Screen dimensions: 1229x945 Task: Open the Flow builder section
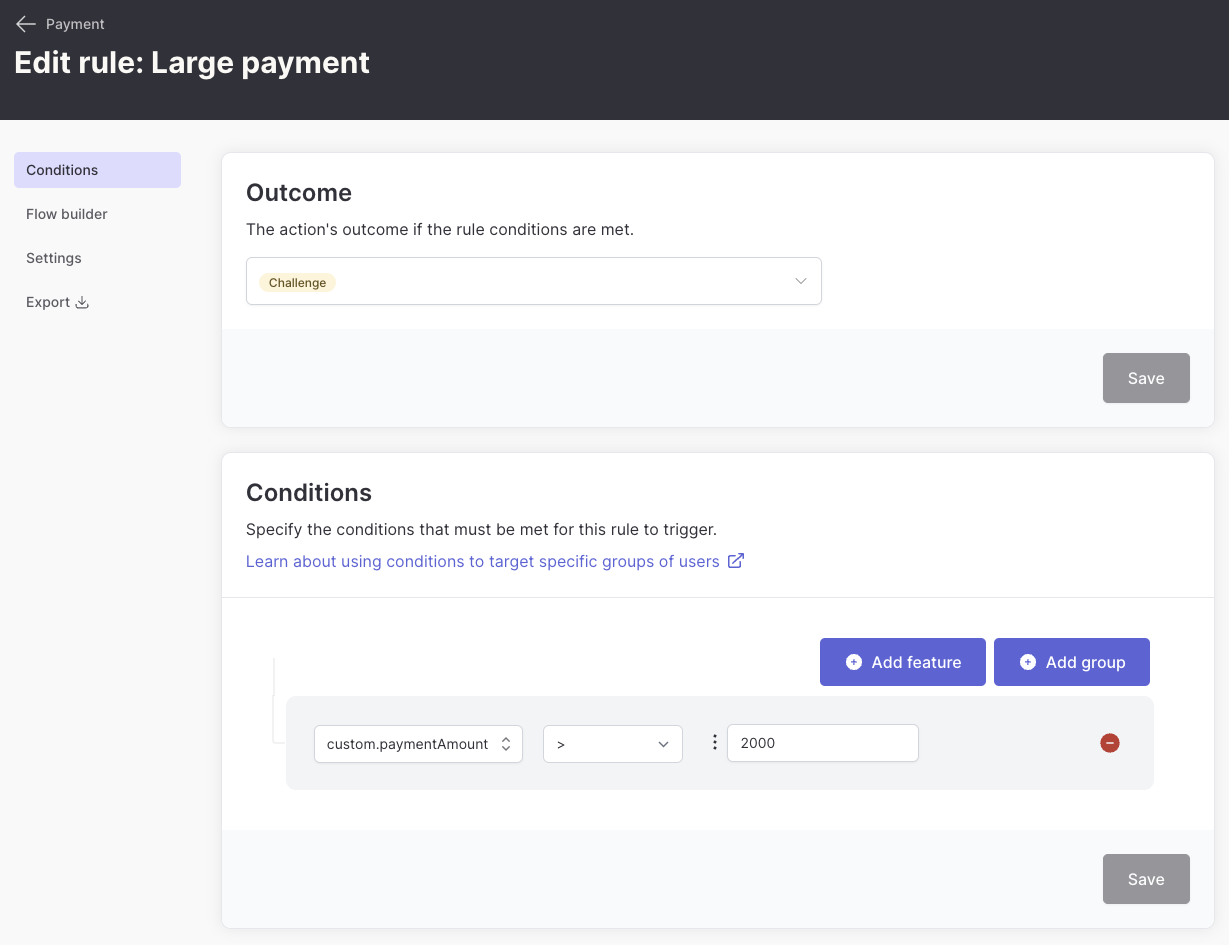67,214
